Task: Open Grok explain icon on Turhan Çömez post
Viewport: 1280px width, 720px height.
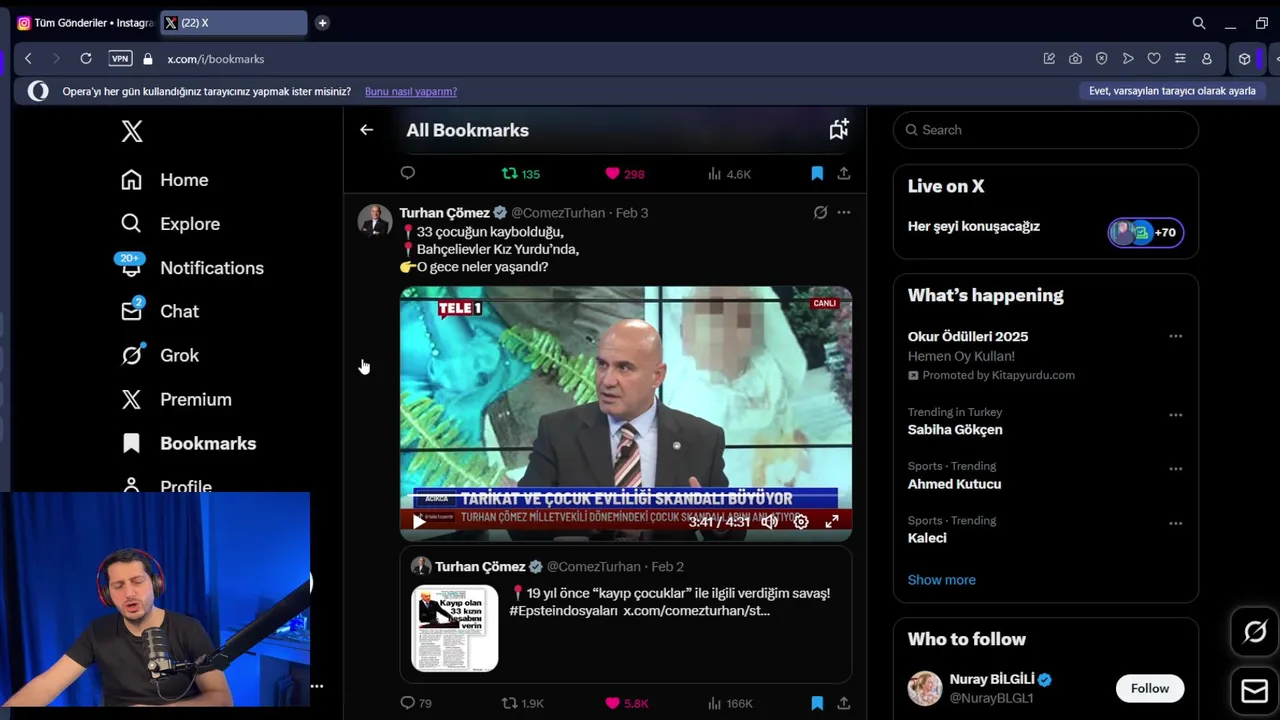Action: pyautogui.click(x=820, y=213)
